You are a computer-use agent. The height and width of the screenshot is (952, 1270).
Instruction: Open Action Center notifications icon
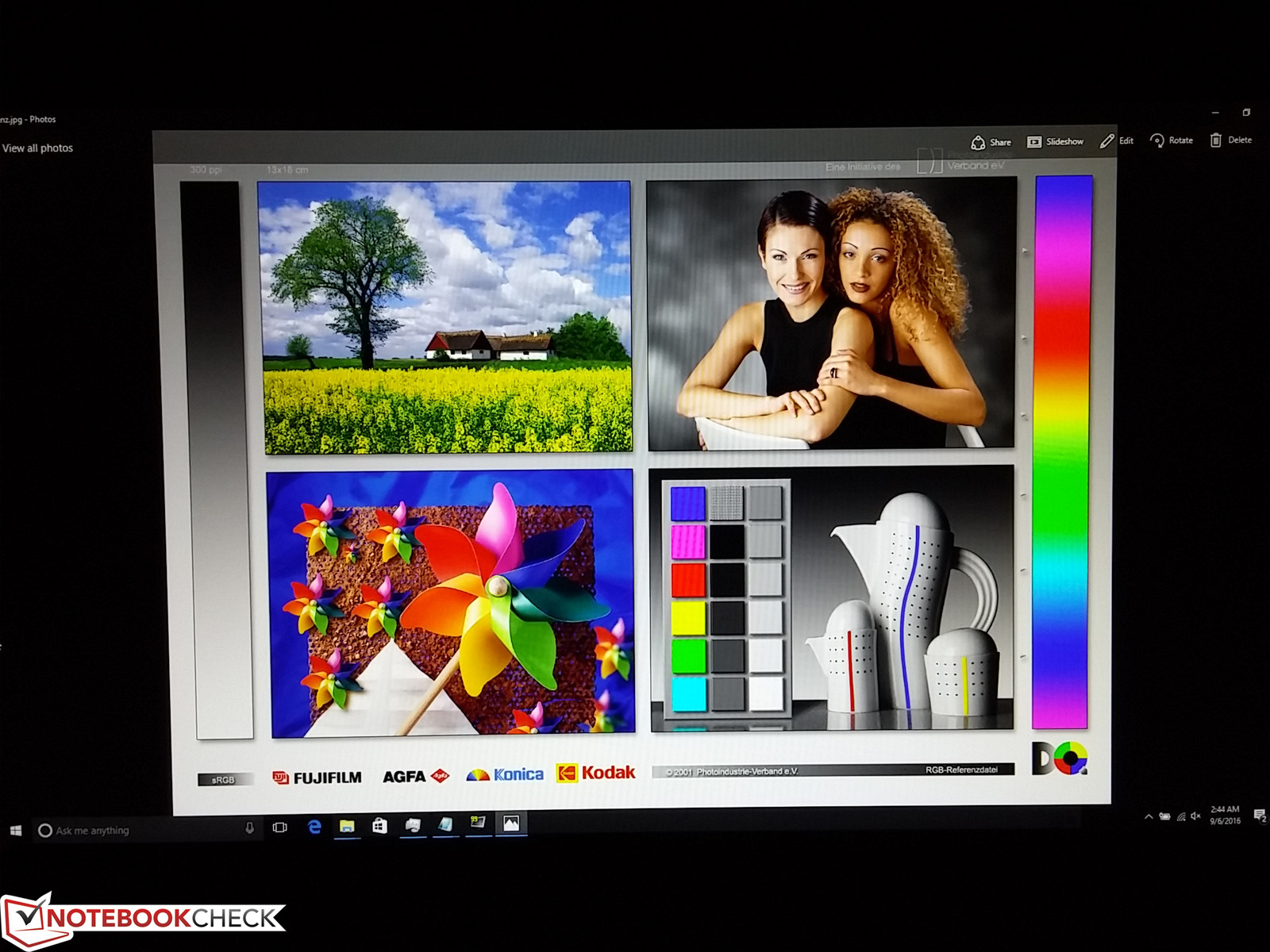click(x=1259, y=815)
